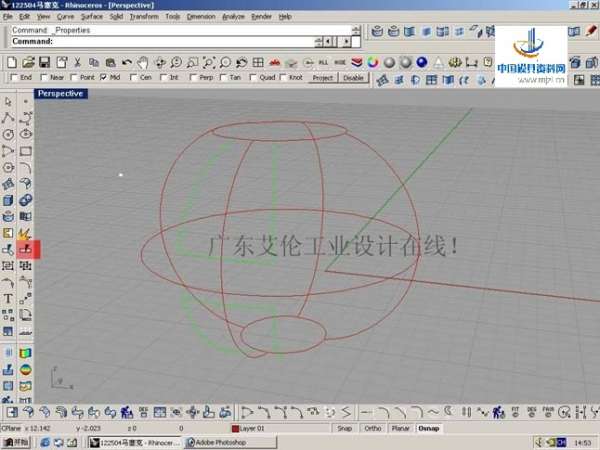Click the red highlighted tool in left toolbar

pos(25,249)
